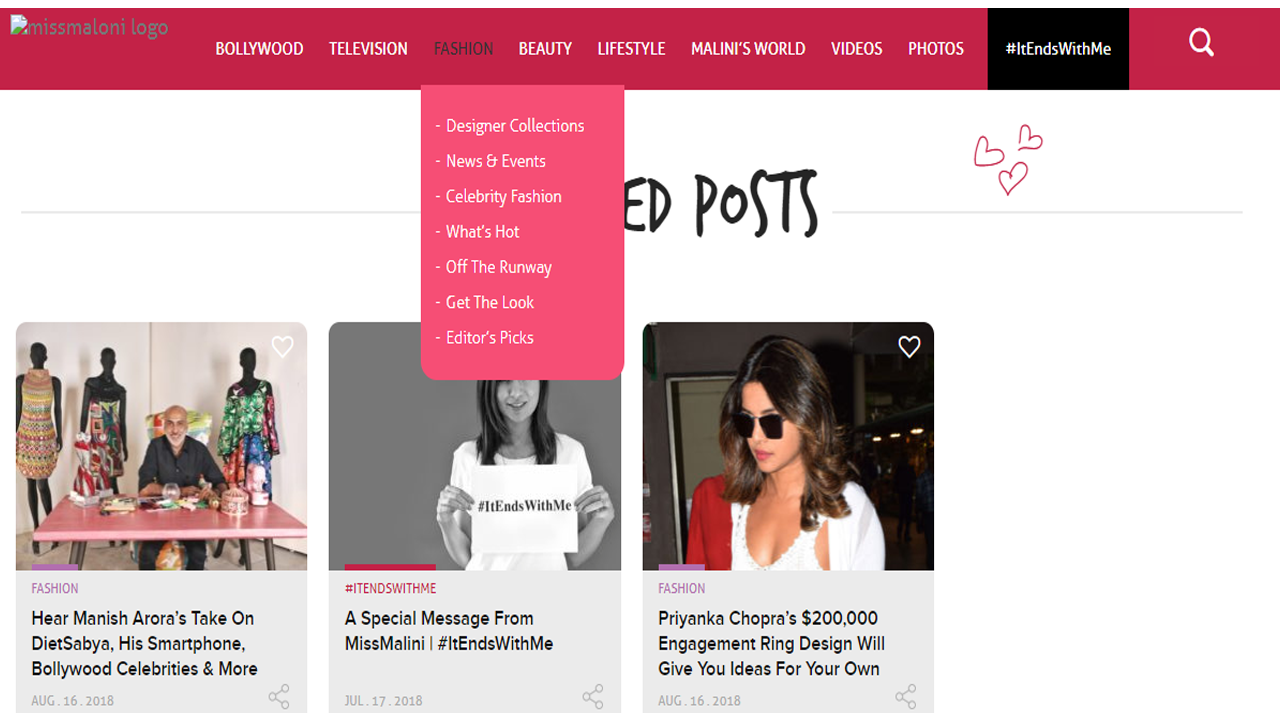The height and width of the screenshot is (720, 1280).
Task: Click 'AUG . 16 . 2018' under Priyanka Chopra
Action: click(700, 701)
